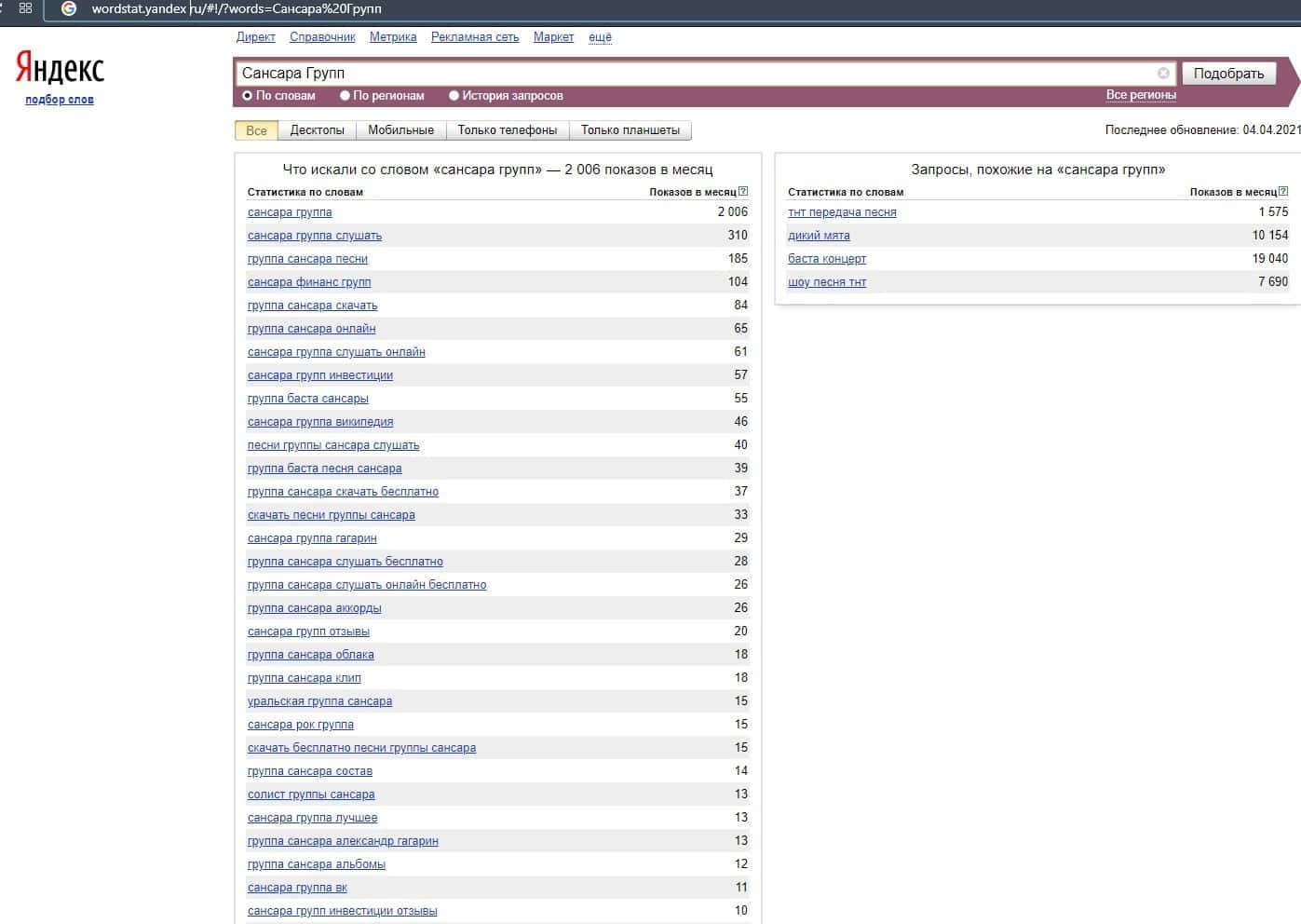Open keyword 'сансара групп инвестиции отзывы'
The height and width of the screenshot is (924, 1301).
click(342, 911)
